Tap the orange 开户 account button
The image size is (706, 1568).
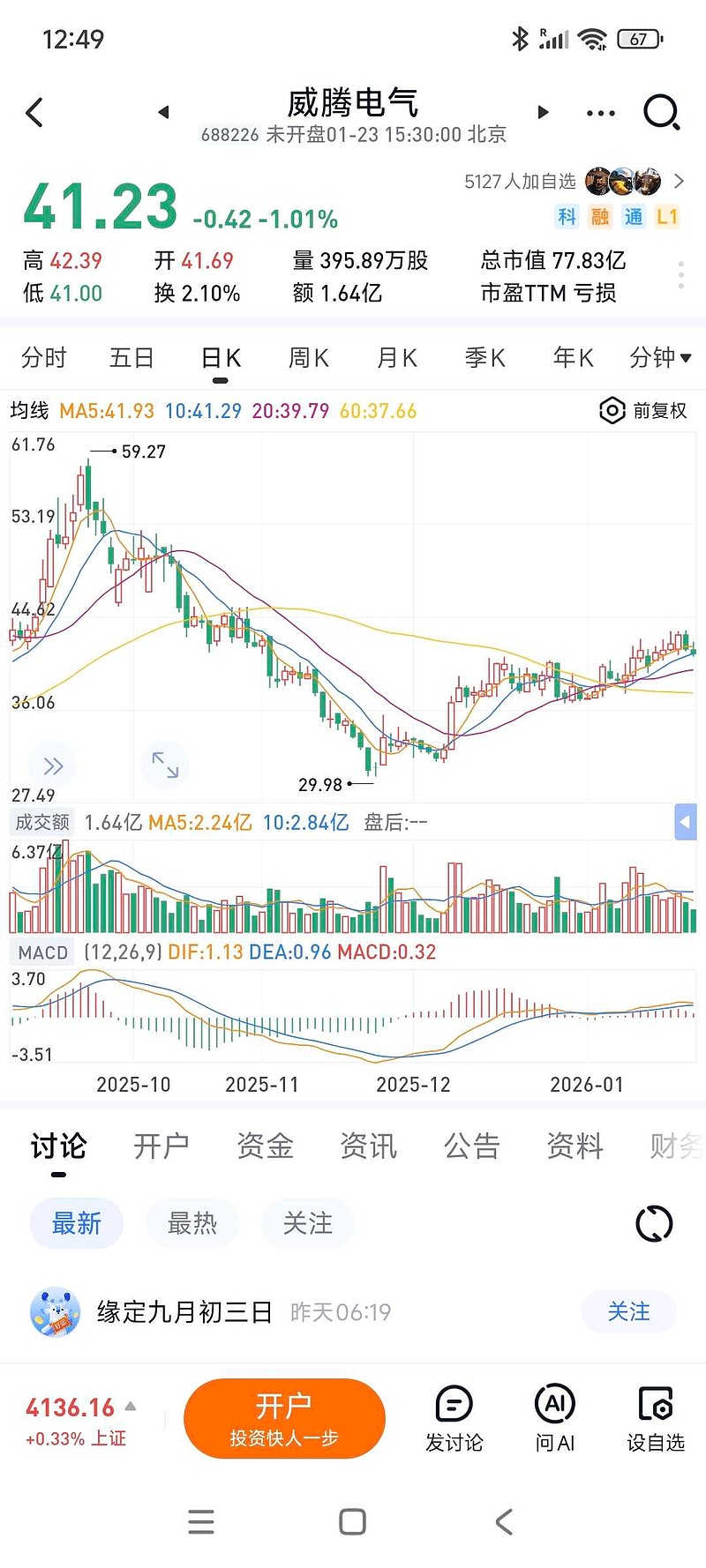click(284, 1419)
